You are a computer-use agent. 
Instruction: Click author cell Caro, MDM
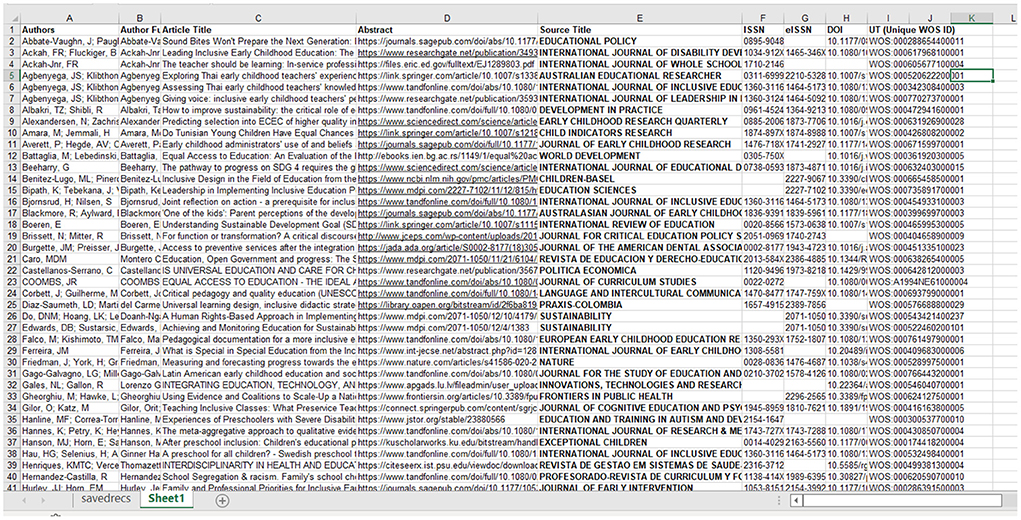pyautogui.click(x=70, y=259)
